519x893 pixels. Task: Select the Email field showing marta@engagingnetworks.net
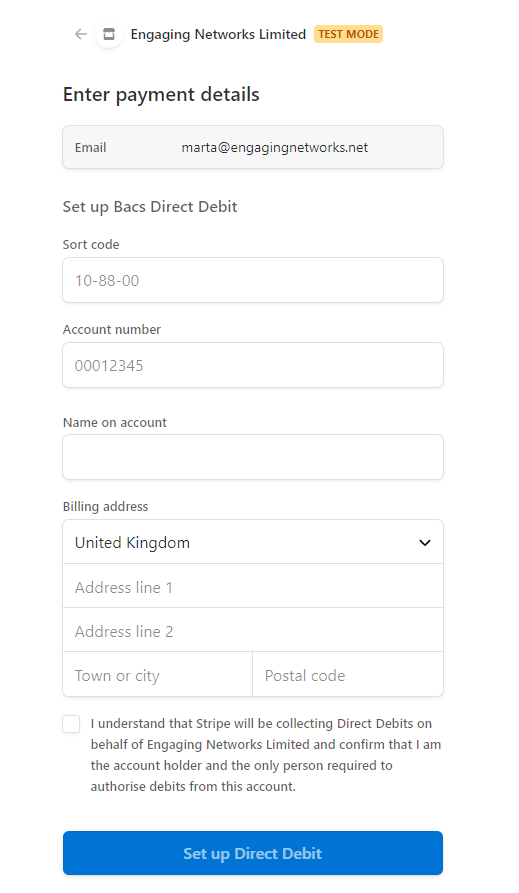coord(253,148)
